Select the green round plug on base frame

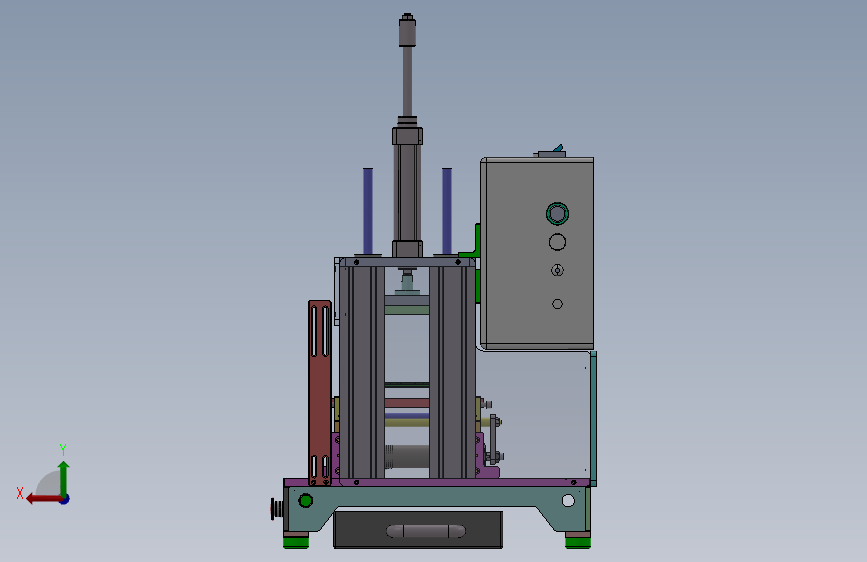(x=306, y=501)
